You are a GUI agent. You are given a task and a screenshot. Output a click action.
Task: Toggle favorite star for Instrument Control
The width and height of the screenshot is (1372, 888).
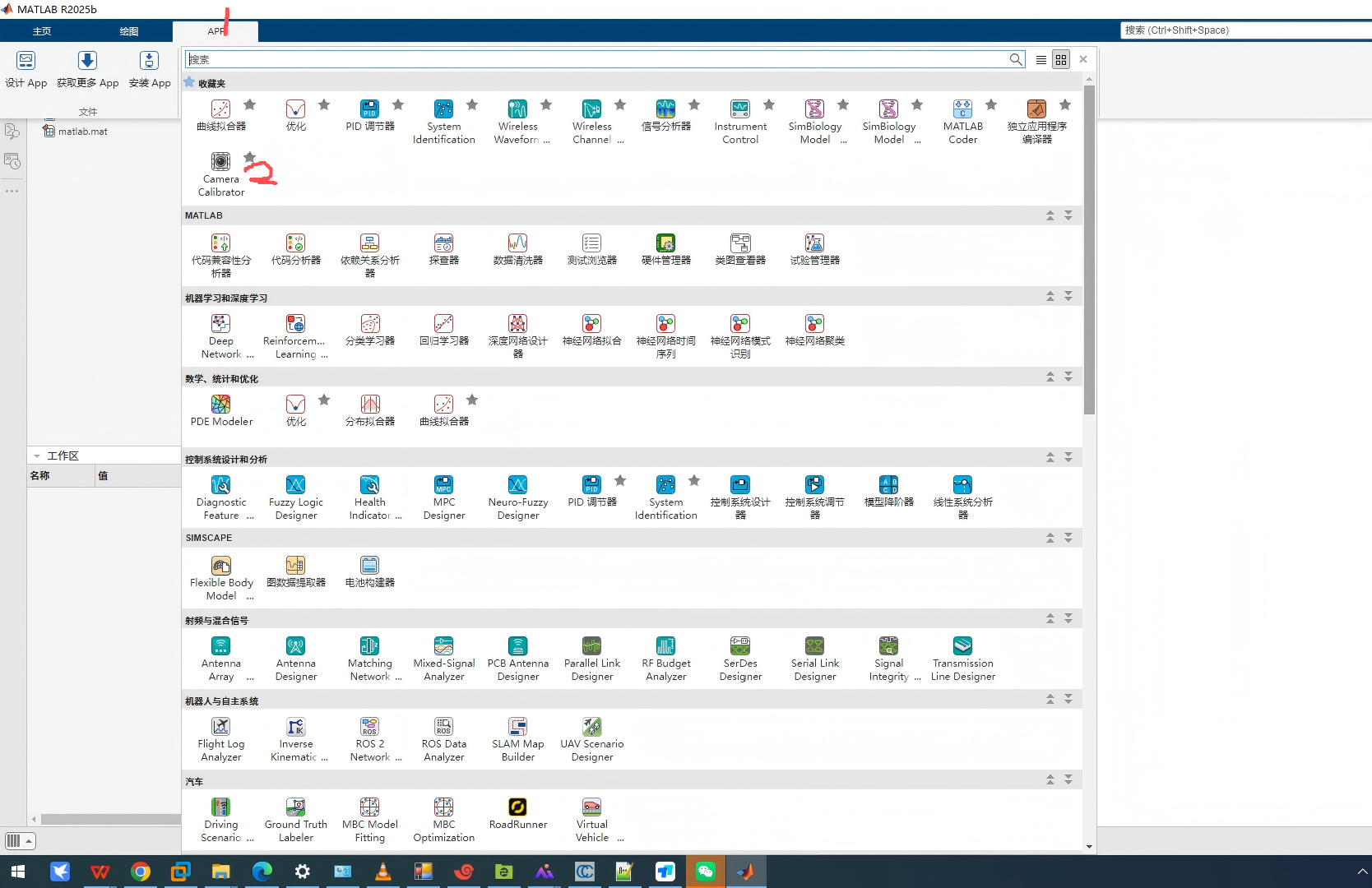(x=769, y=104)
